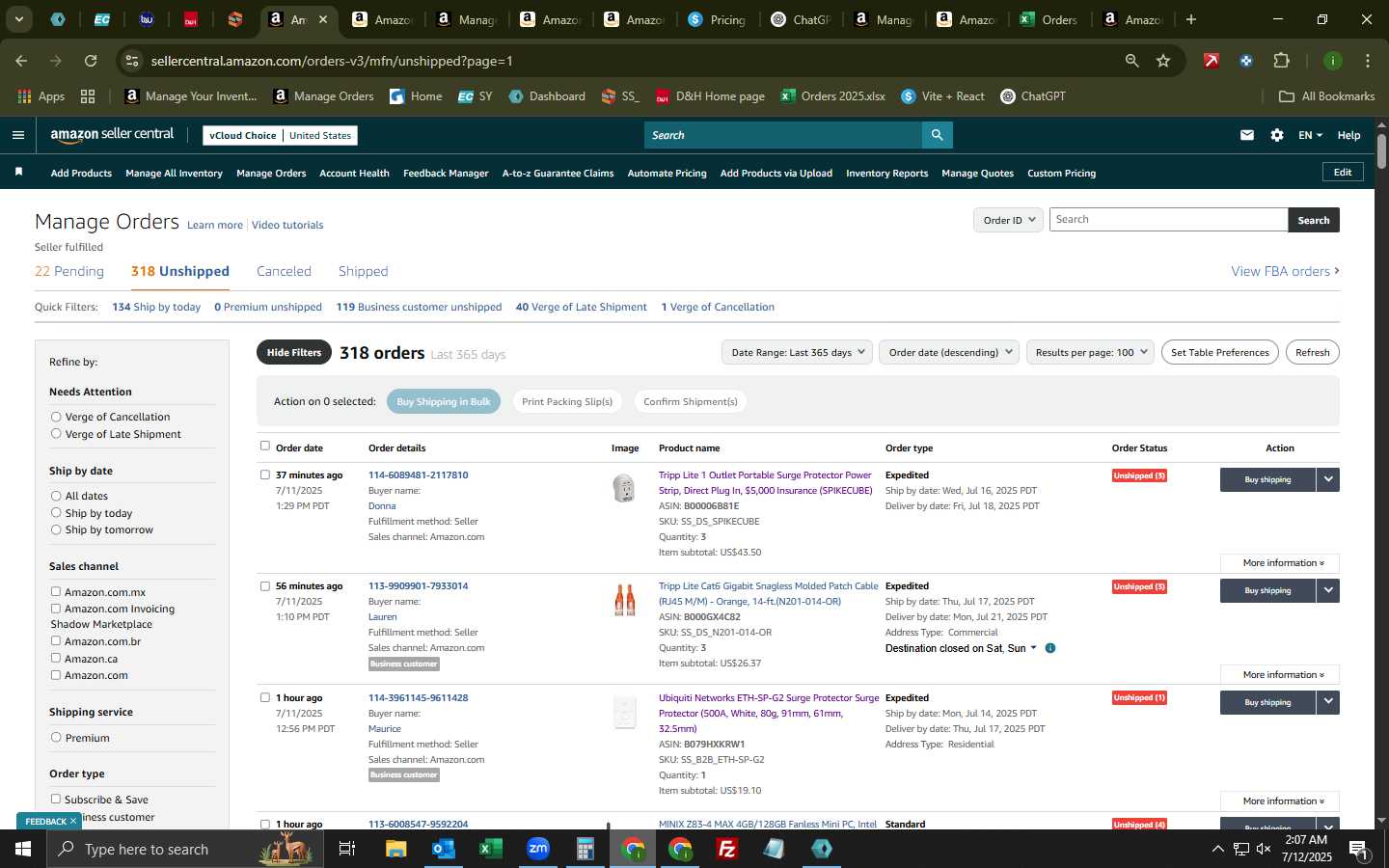
Task: Expand Buy shipping arrow for Donna's order
Action: [1328, 479]
